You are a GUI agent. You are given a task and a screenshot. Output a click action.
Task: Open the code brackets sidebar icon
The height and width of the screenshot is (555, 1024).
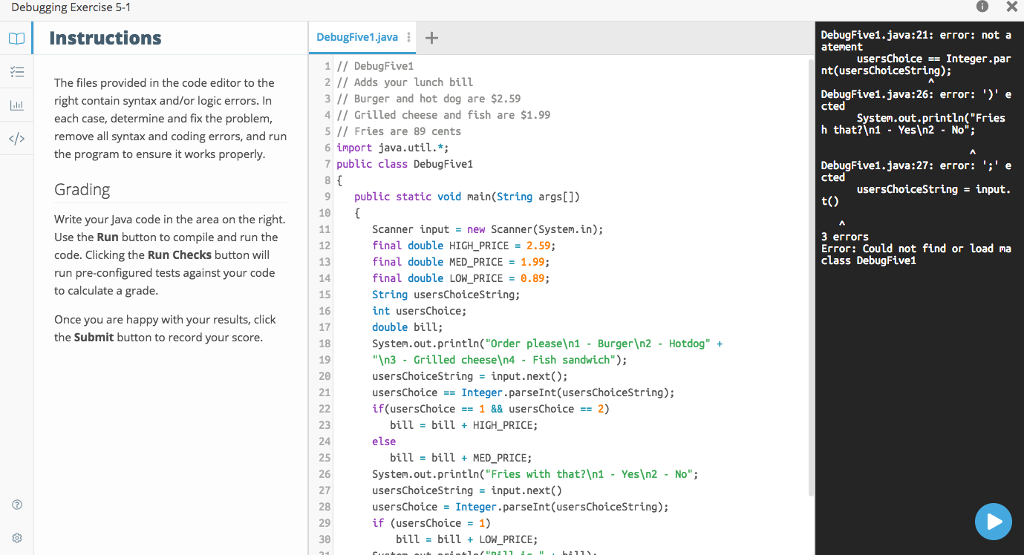(x=17, y=138)
